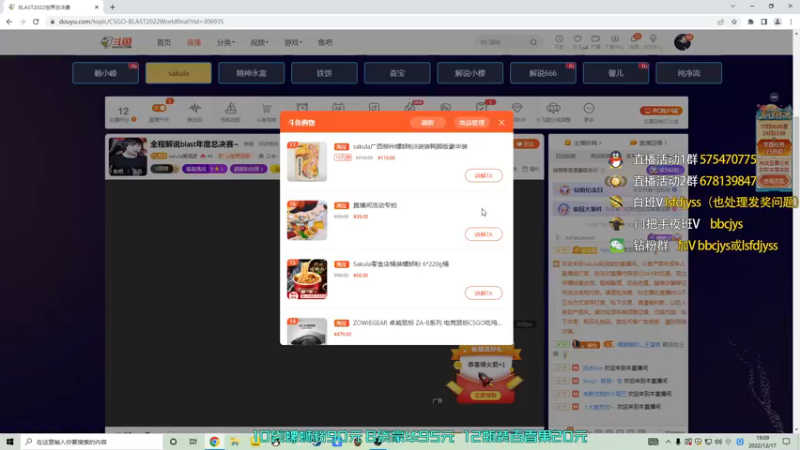
Task: Click the refresh button in shopping popup header
Action: 428,122
